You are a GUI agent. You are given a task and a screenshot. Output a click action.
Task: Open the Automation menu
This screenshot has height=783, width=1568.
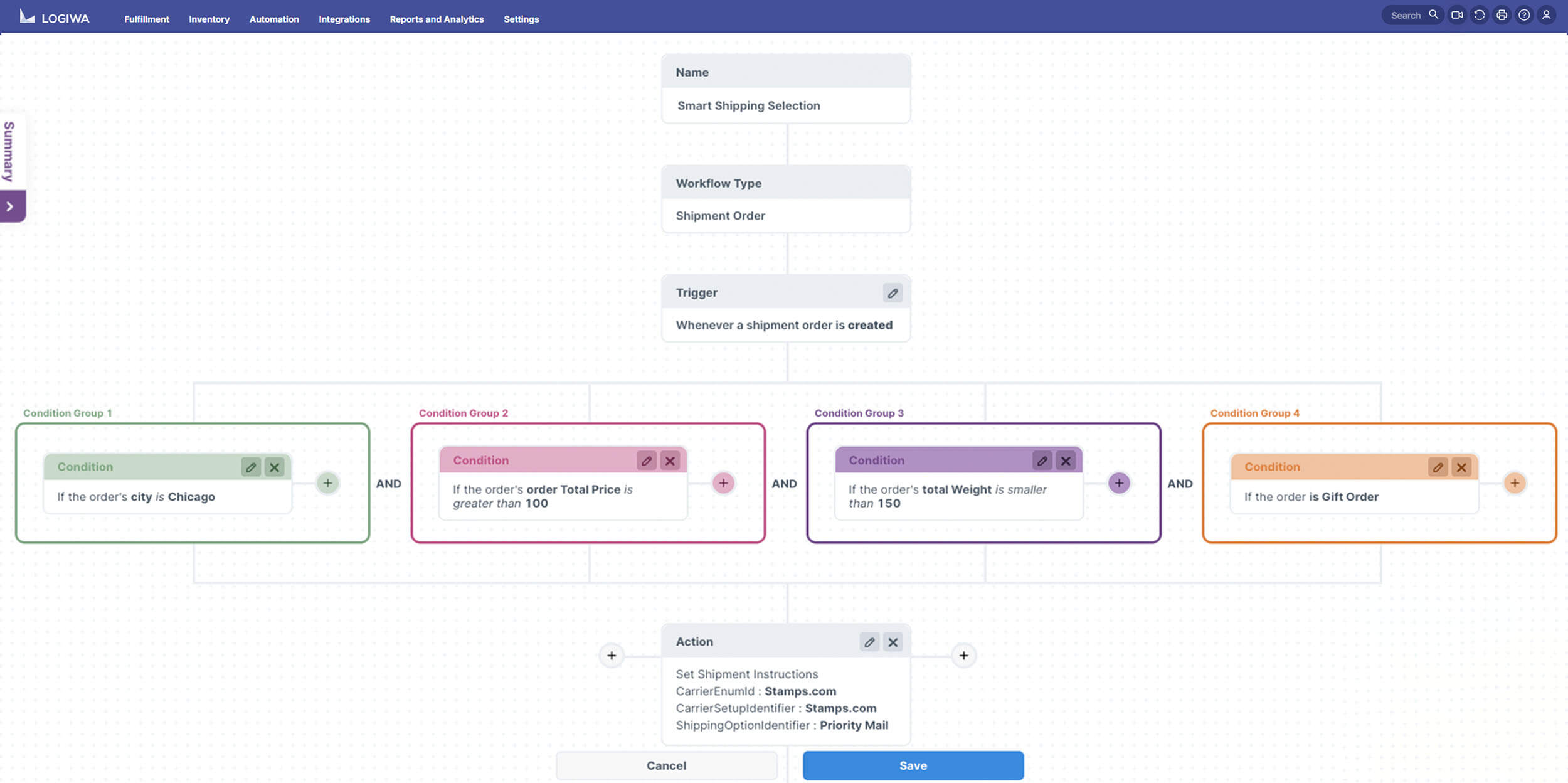point(274,19)
